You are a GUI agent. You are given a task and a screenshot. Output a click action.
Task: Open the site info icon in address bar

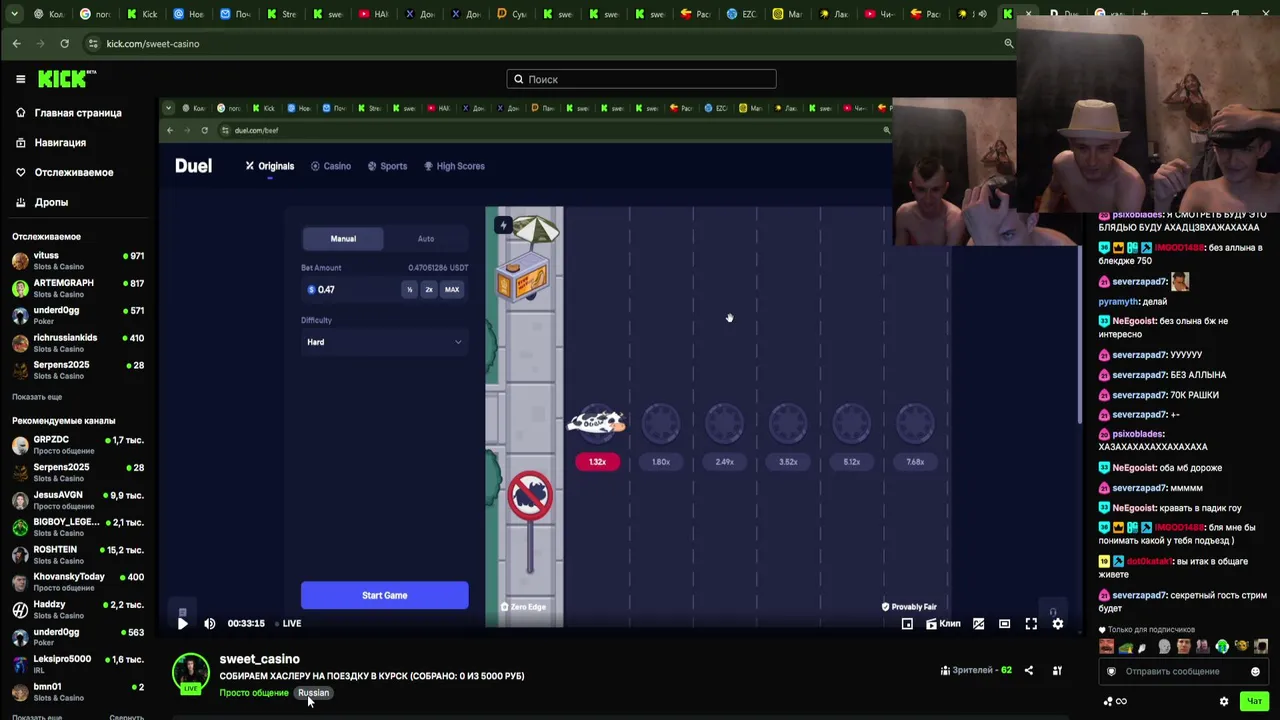click(x=93, y=44)
